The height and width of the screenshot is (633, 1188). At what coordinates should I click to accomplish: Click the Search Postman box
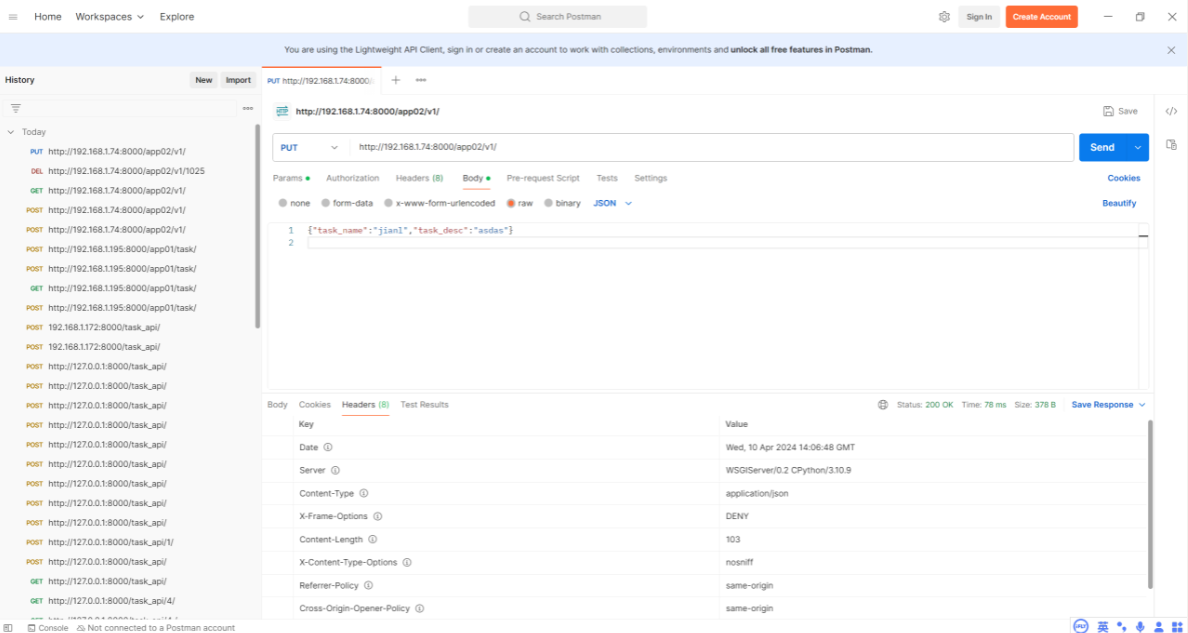click(x=558, y=17)
